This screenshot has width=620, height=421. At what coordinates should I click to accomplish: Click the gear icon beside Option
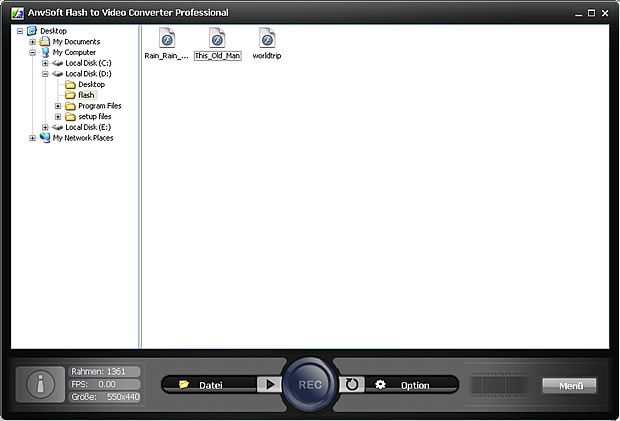coord(380,384)
